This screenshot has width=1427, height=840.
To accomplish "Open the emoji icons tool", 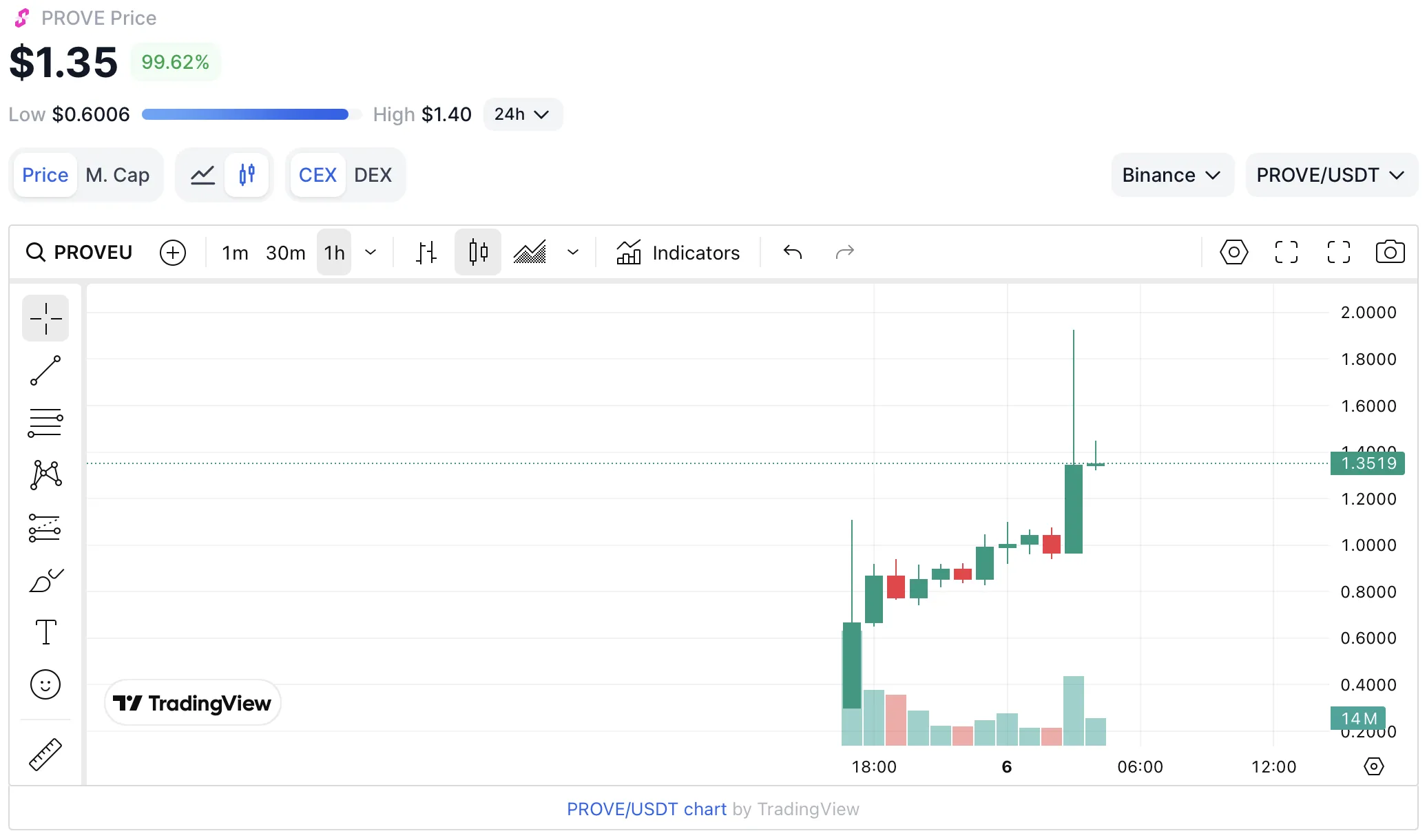I will [45, 684].
